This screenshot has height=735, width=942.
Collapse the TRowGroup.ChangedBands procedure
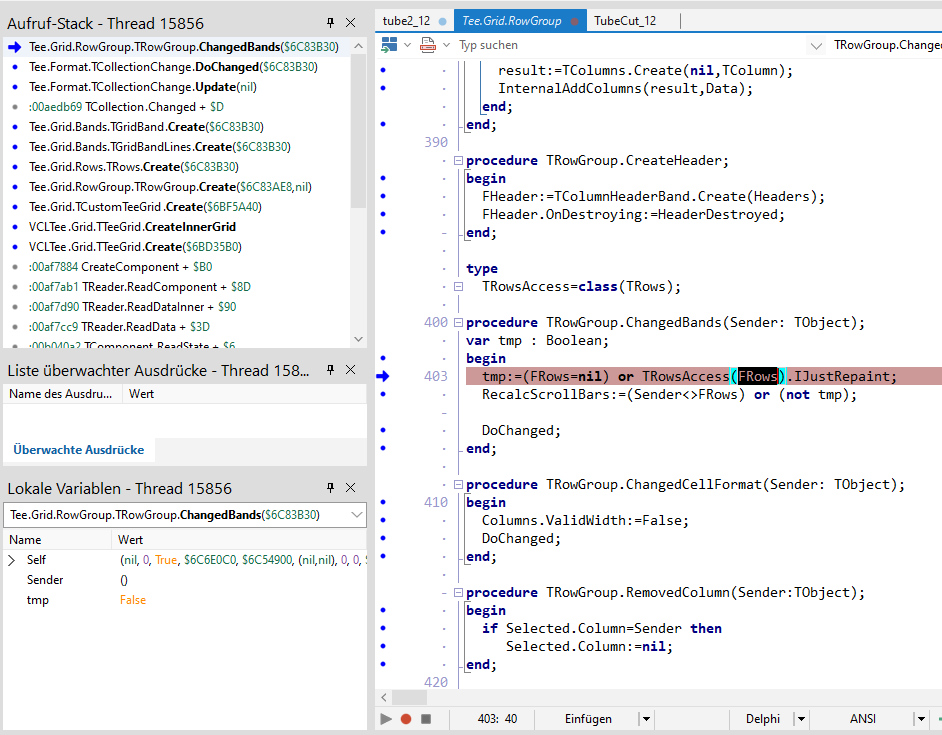[458, 323]
